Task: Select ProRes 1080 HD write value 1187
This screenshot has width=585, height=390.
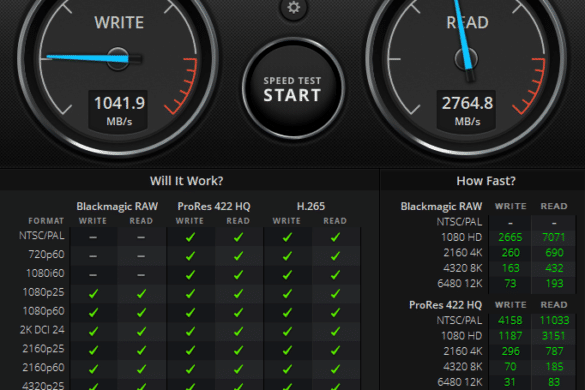Action: coord(510,336)
